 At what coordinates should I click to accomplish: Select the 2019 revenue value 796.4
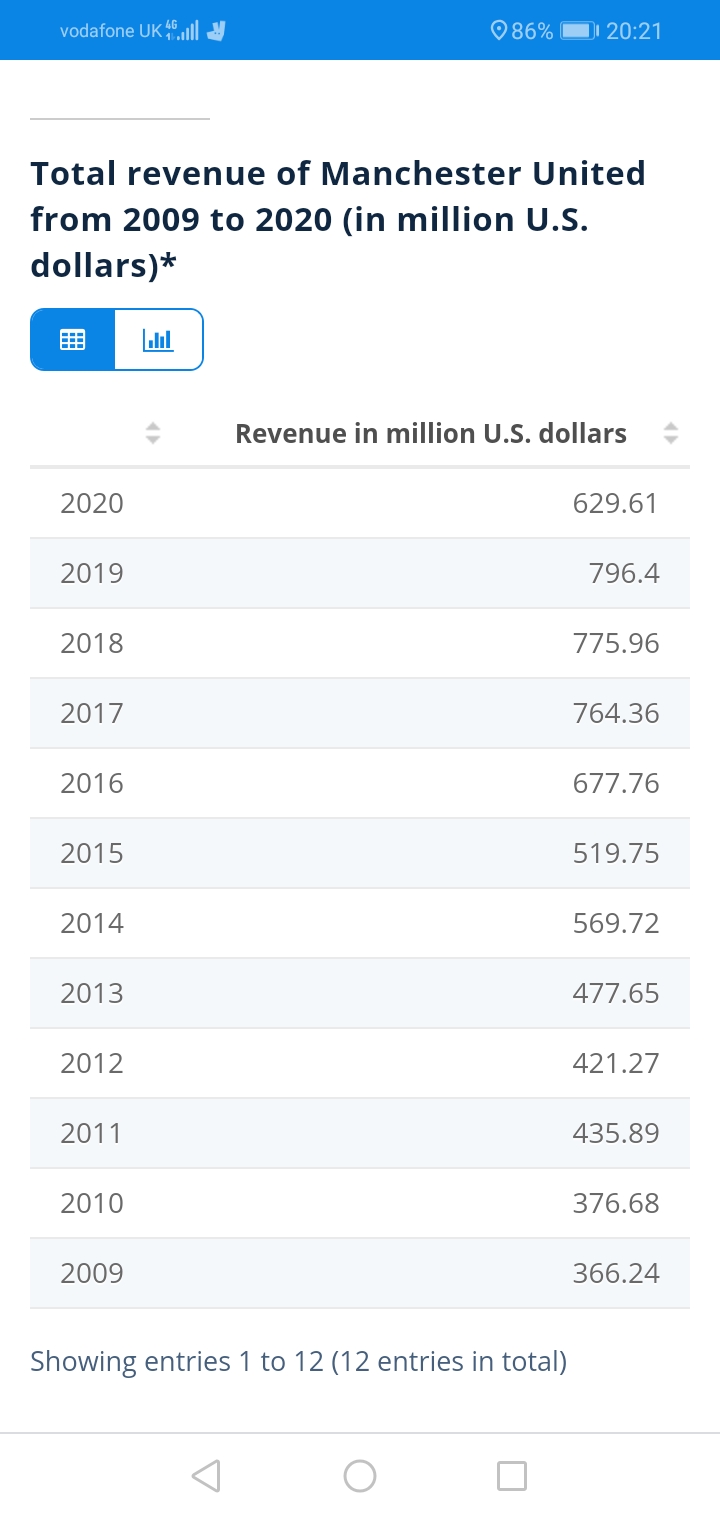624,573
